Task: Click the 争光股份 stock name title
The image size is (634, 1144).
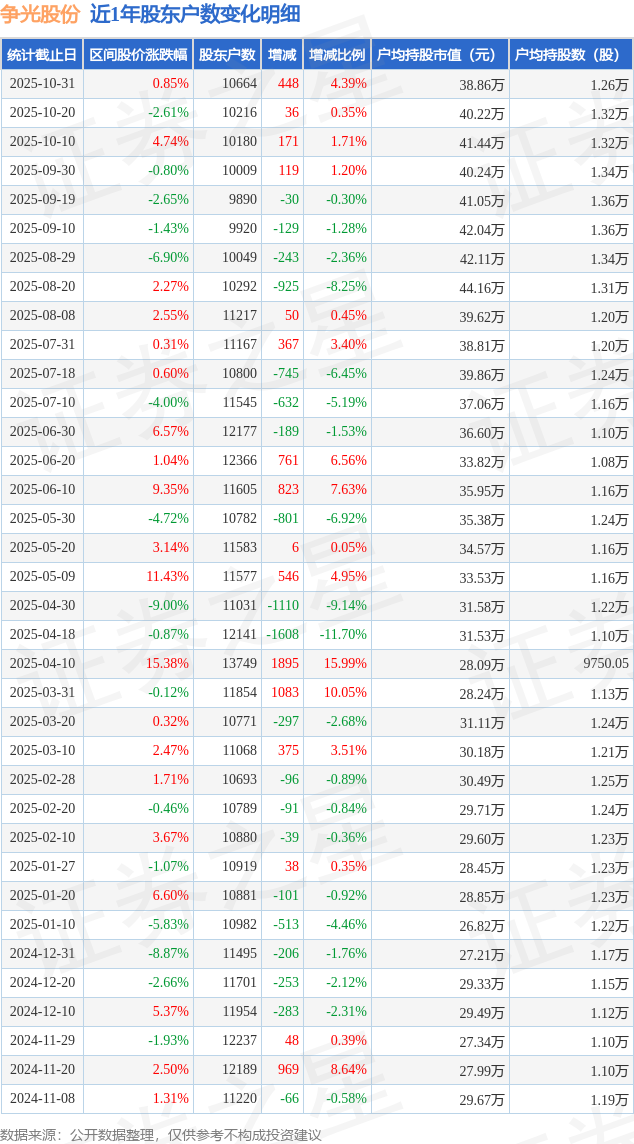Action: 41,14
